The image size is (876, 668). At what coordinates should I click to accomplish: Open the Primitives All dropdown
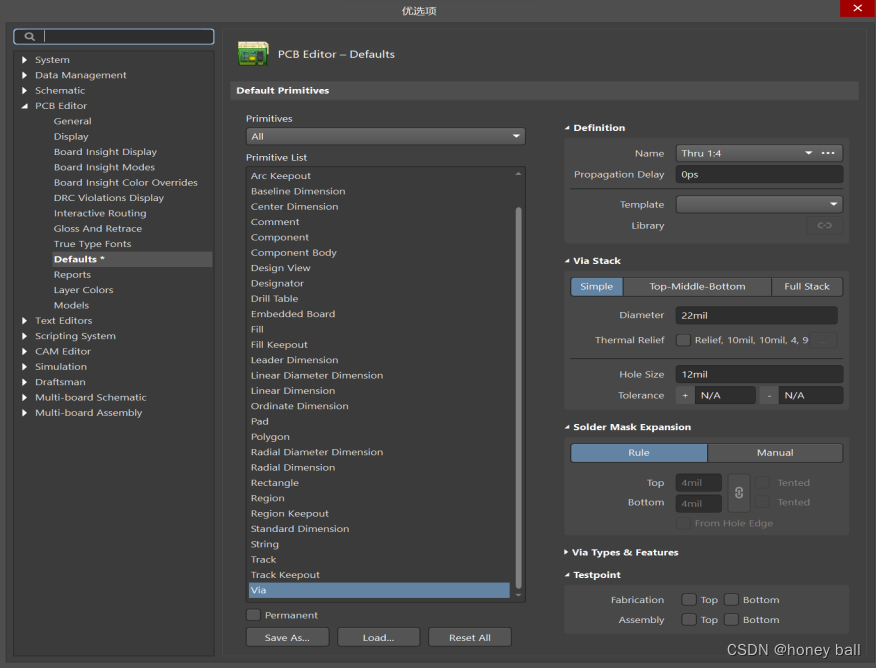pyautogui.click(x=385, y=136)
